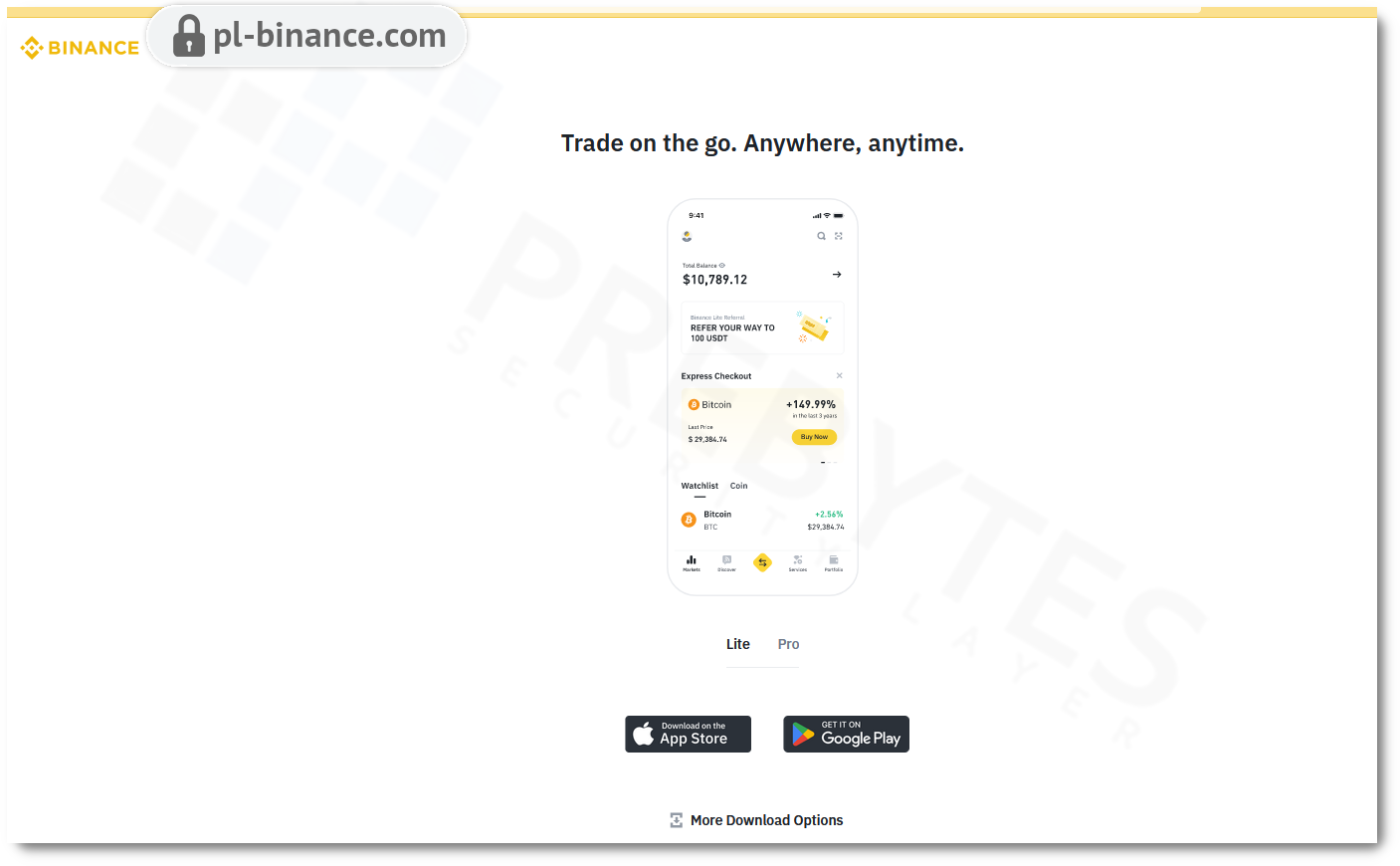Close the Express Checkout section
This screenshot has height=866, width=1400.
coord(839,375)
